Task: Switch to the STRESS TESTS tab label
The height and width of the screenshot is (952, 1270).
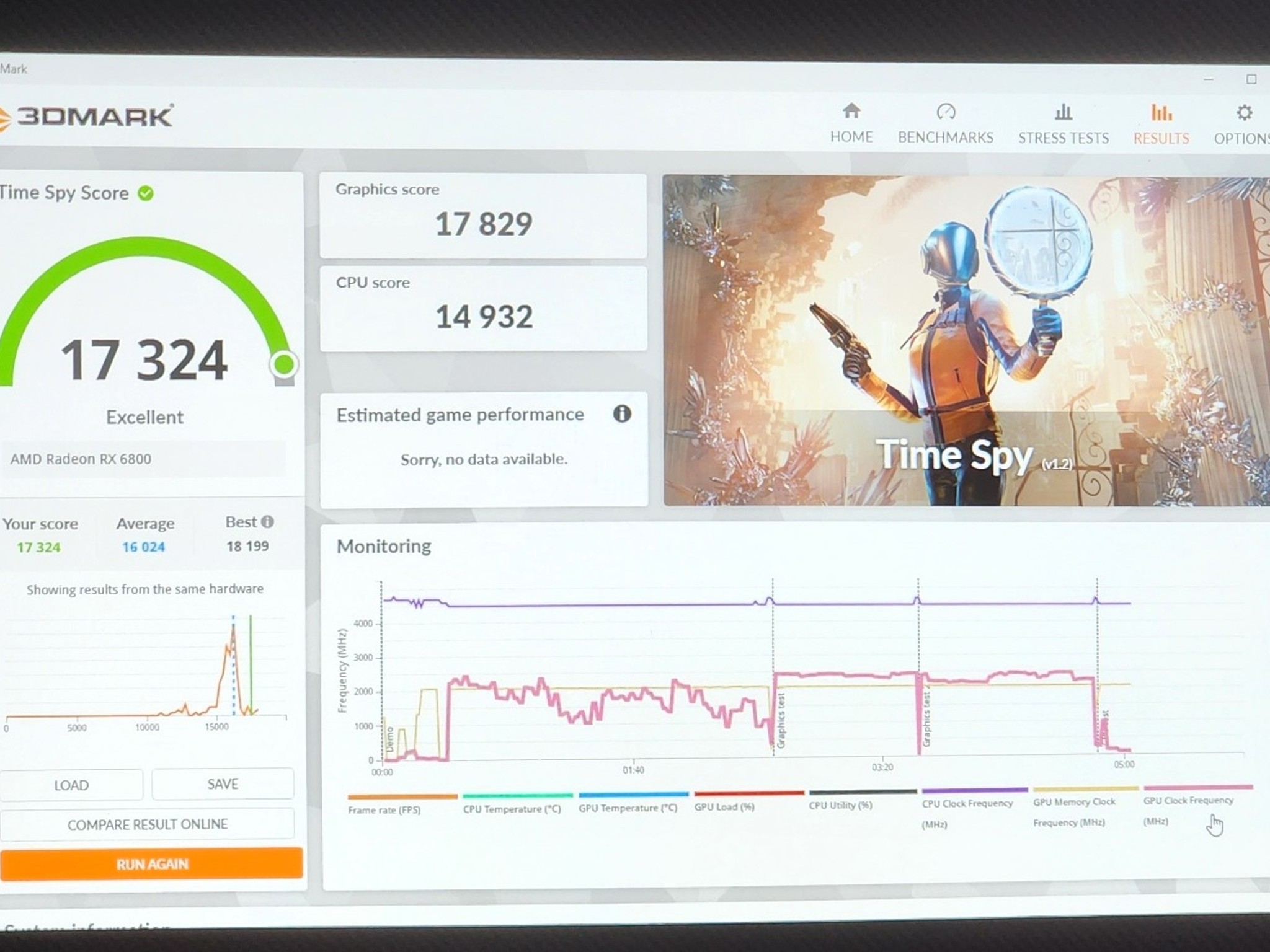Action: [x=1064, y=138]
